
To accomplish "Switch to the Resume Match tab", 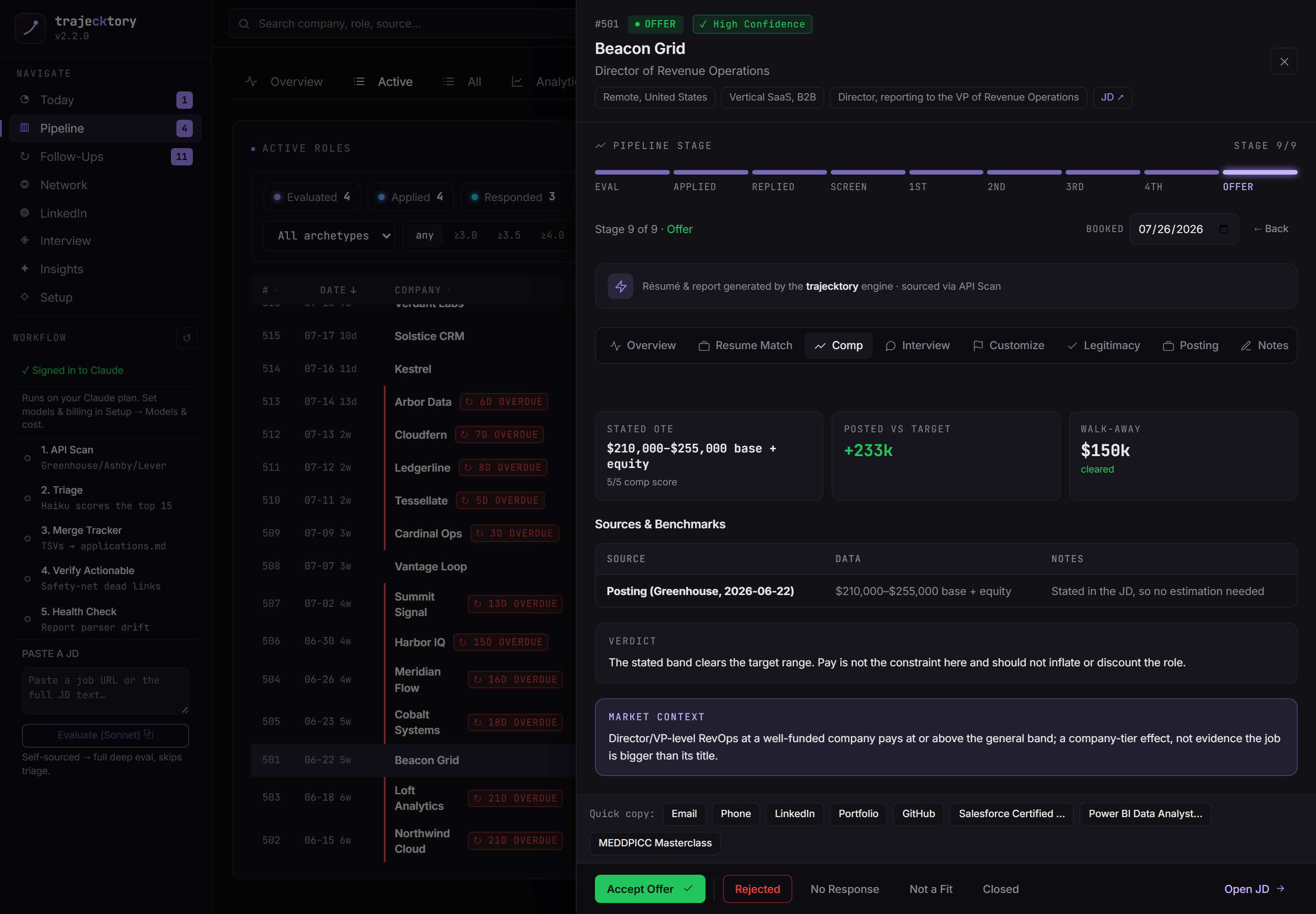I will [745, 346].
